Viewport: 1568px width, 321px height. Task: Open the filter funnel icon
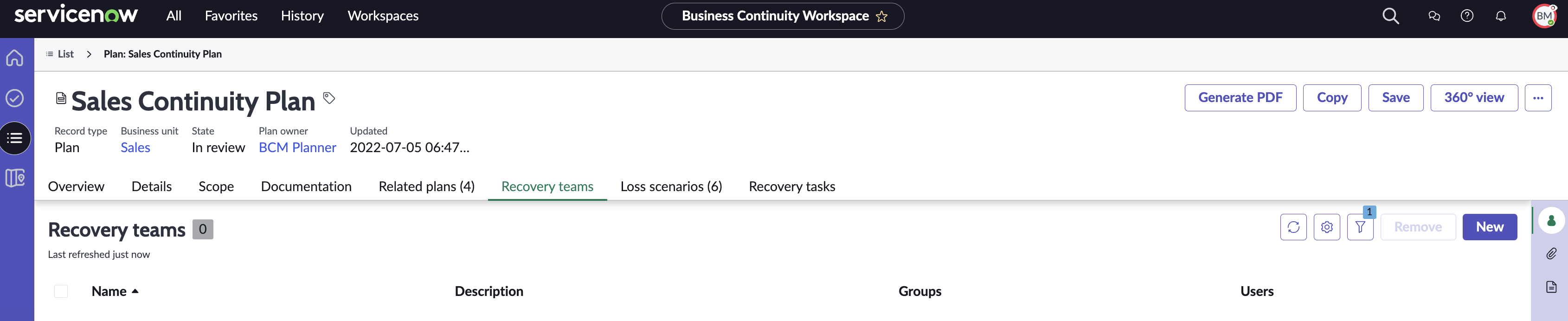[1360, 227]
